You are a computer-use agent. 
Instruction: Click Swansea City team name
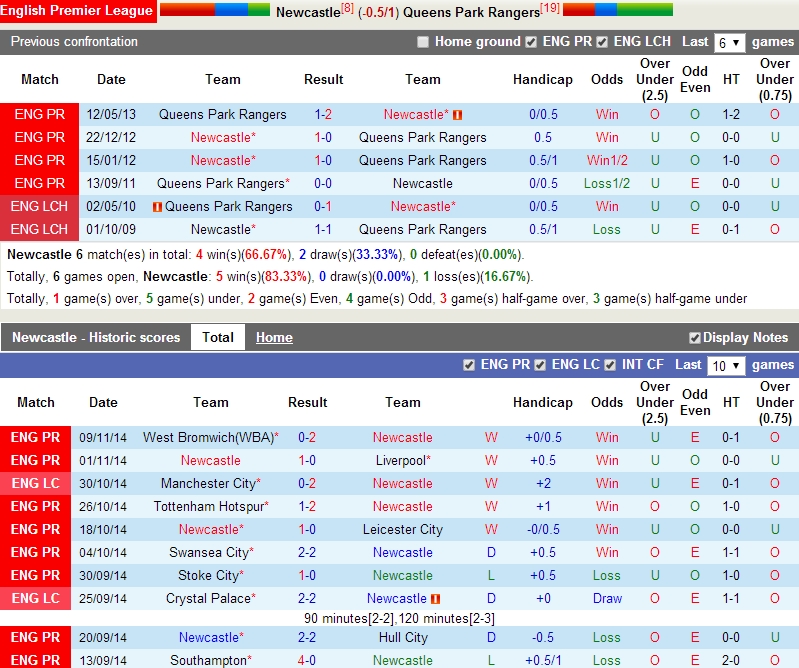point(210,552)
